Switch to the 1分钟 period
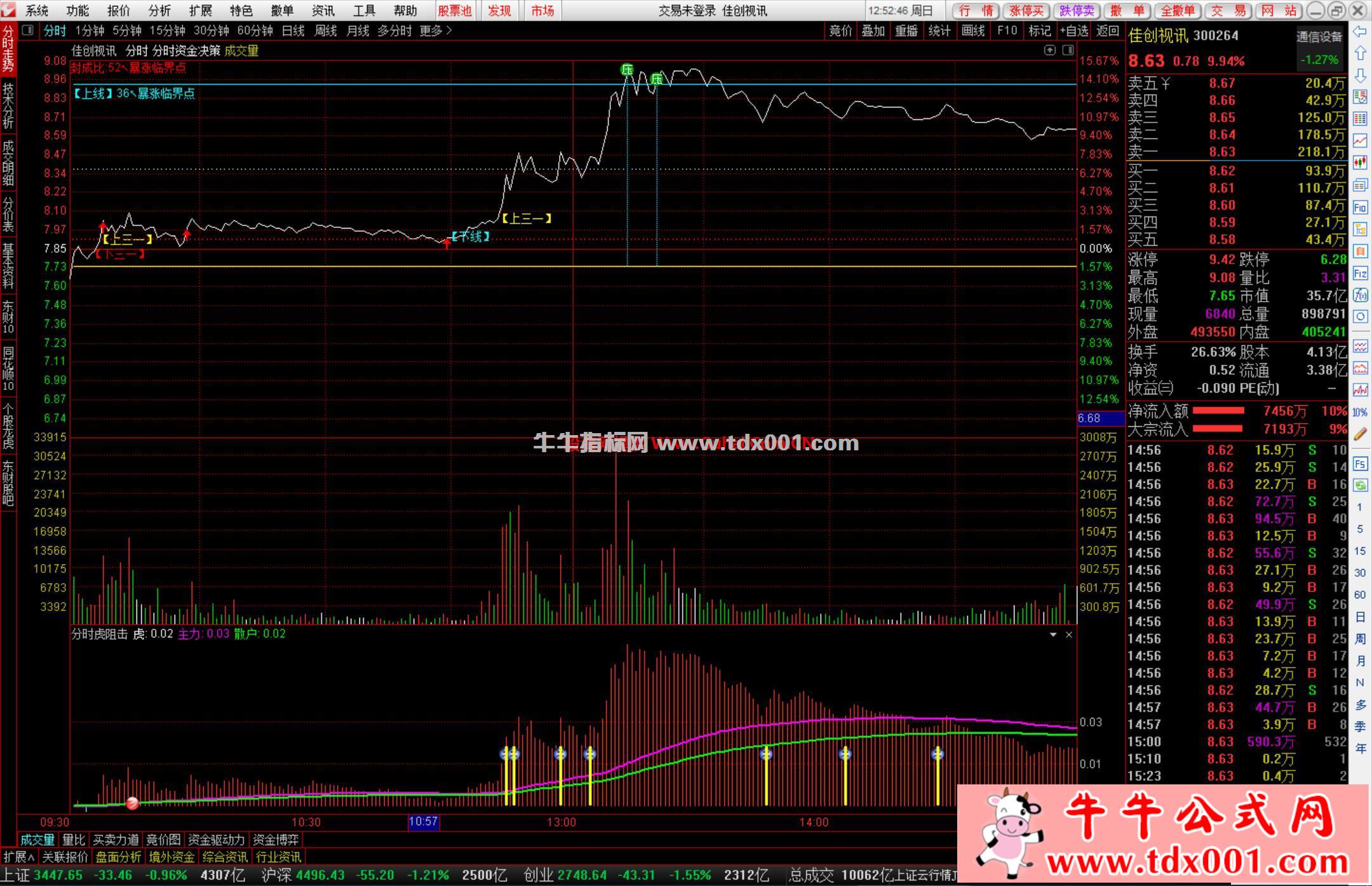The image size is (1372, 886). 90,30
